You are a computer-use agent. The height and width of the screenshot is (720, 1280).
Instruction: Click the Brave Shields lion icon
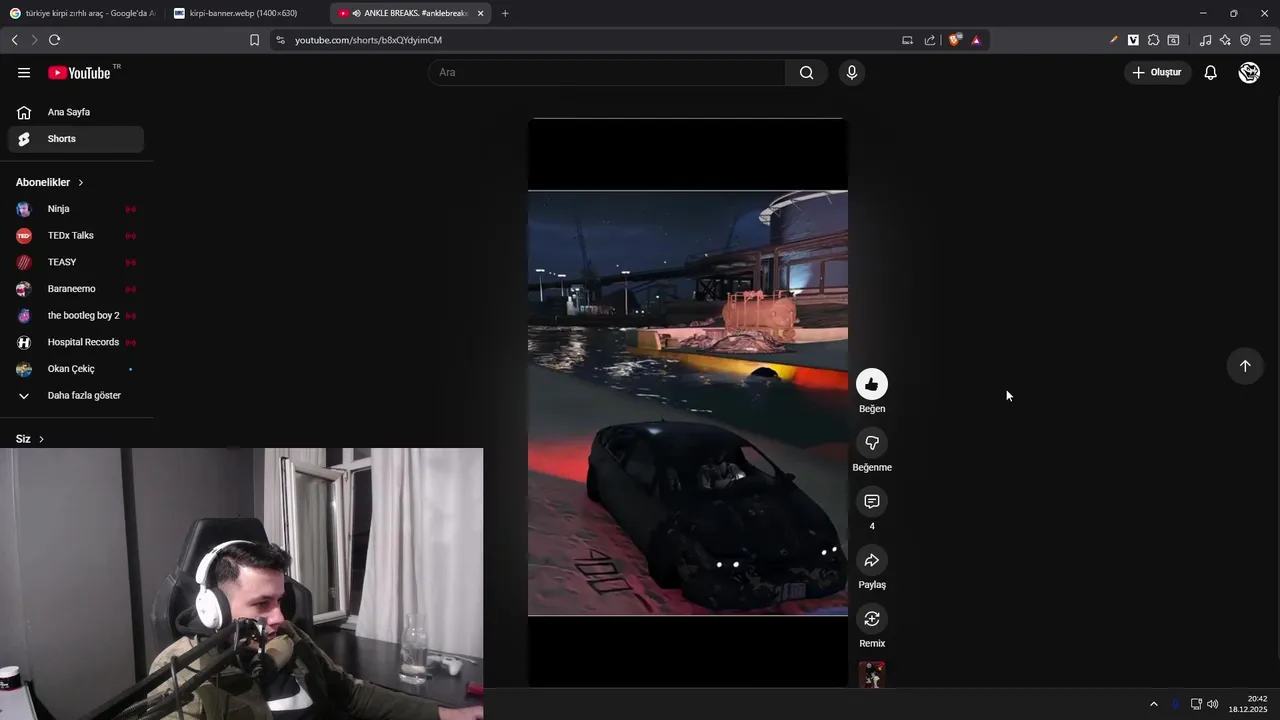(x=955, y=40)
